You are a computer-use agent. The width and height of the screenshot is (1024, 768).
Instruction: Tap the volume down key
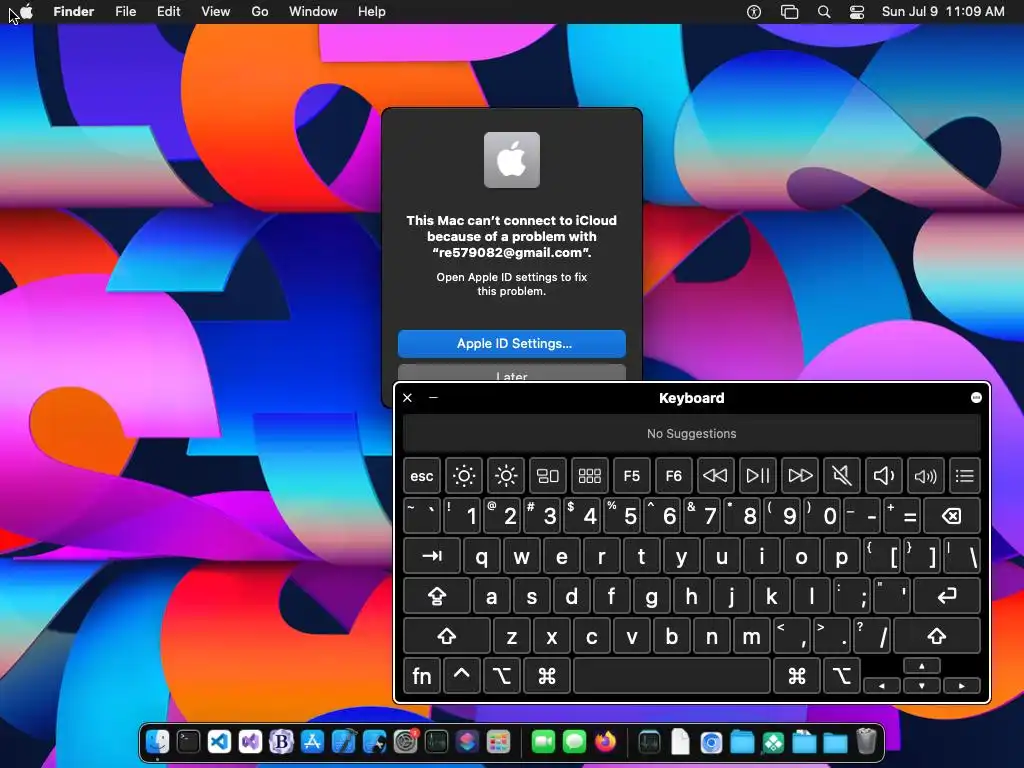[x=884, y=476]
